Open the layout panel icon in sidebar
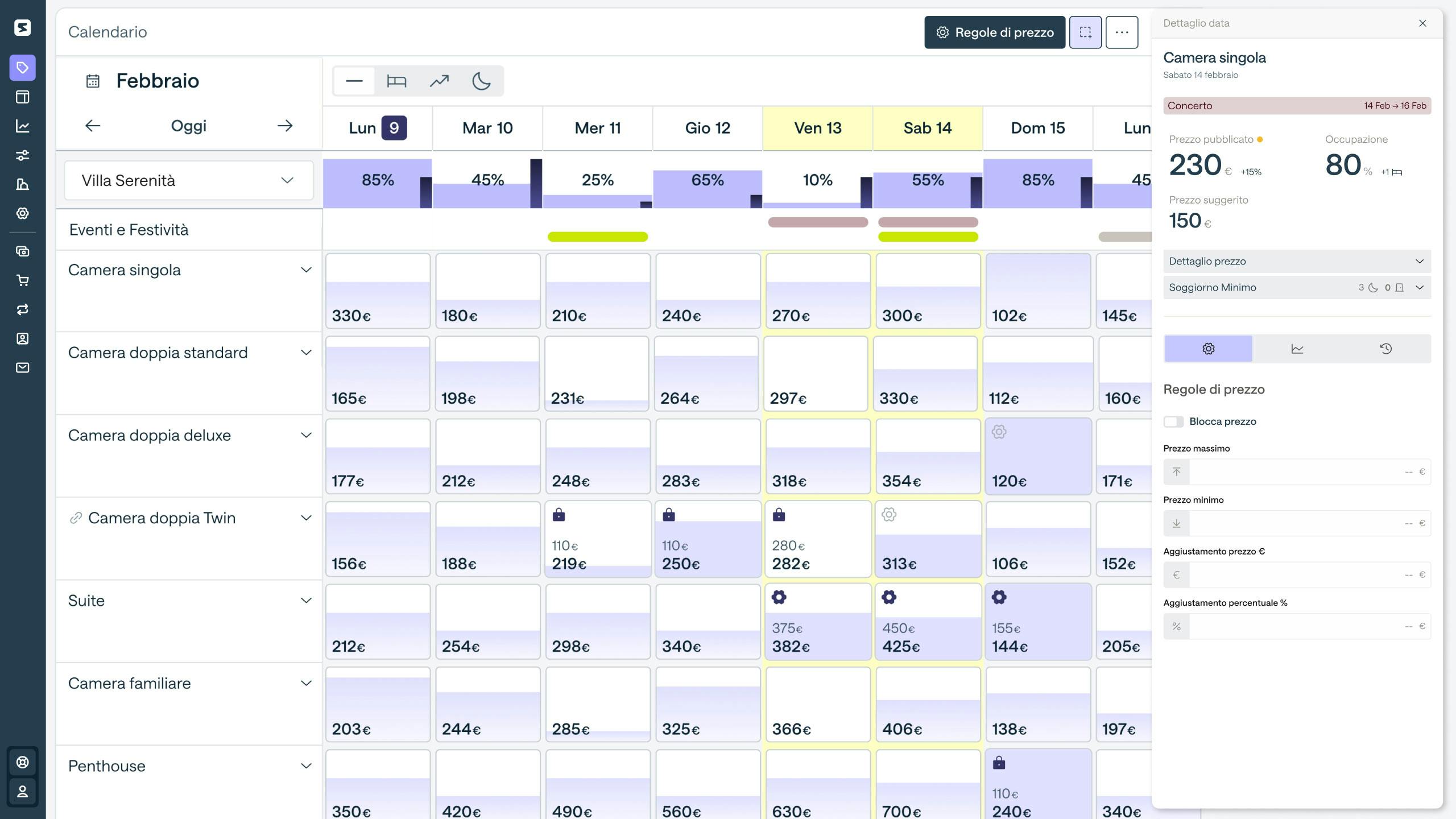The height and width of the screenshot is (819, 1456). [x=22, y=97]
